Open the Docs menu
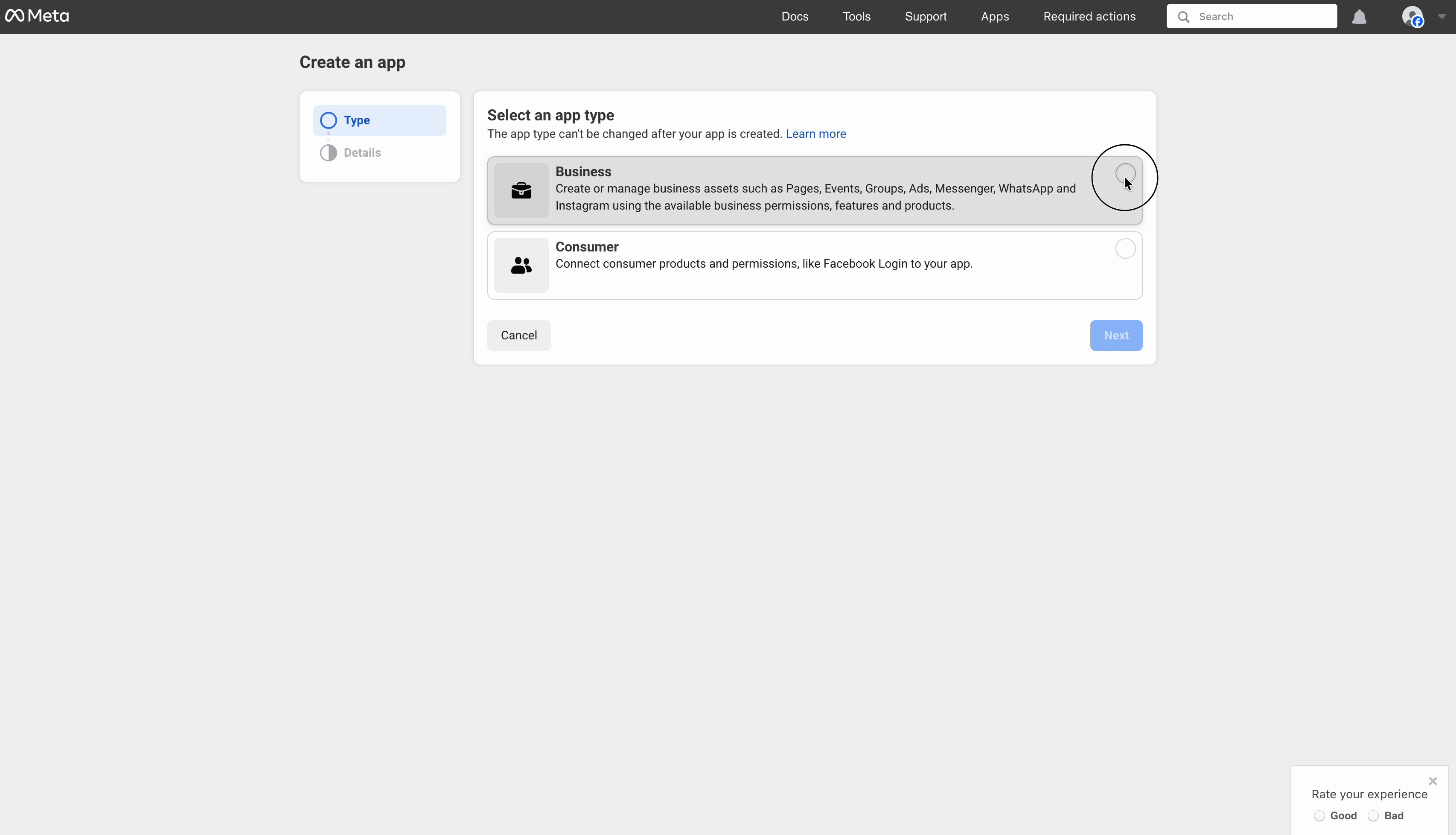The width and height of the screenshot is (1456, 835). click(795, 17)
